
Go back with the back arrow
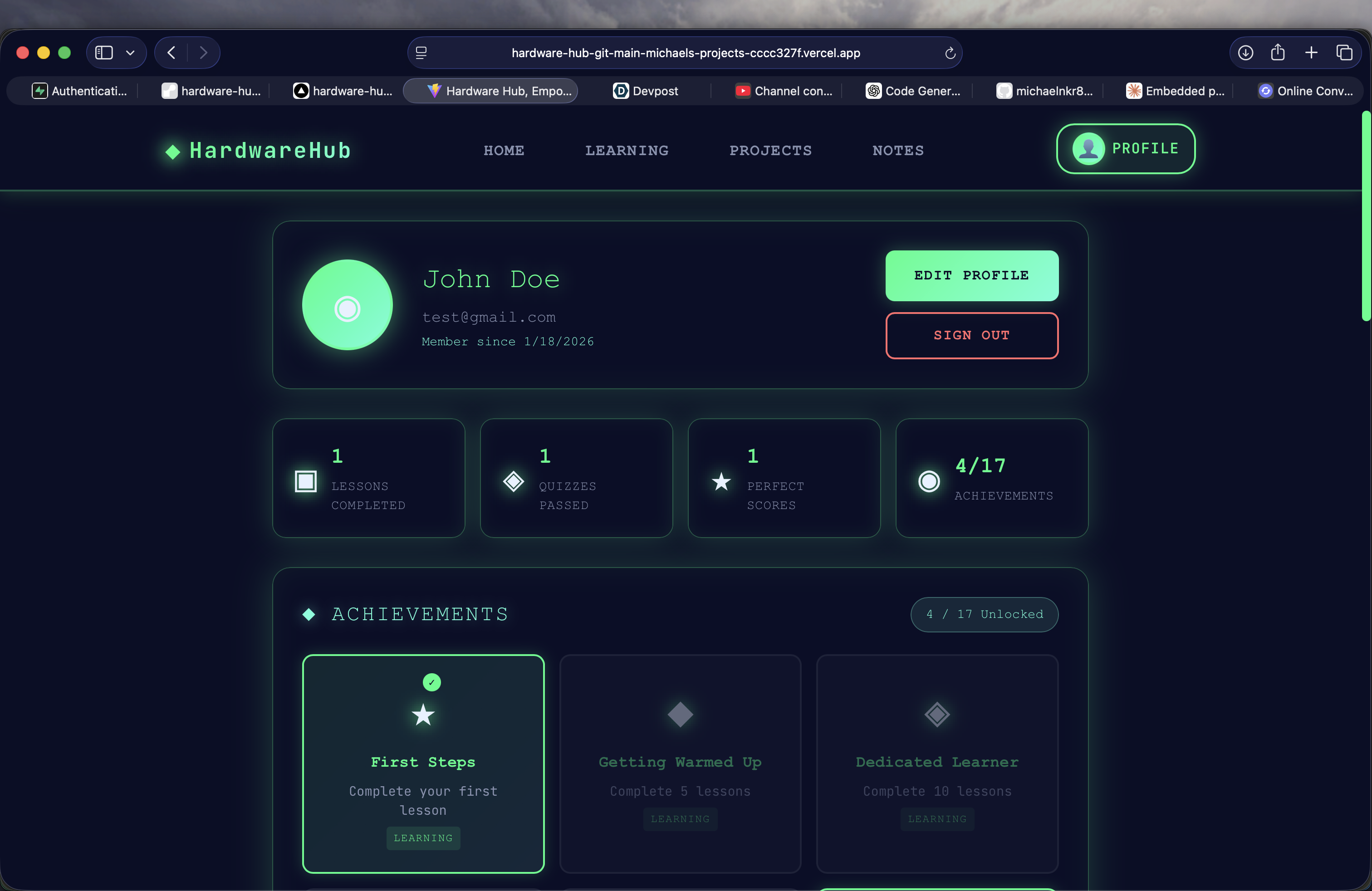(x=171, y=53)
